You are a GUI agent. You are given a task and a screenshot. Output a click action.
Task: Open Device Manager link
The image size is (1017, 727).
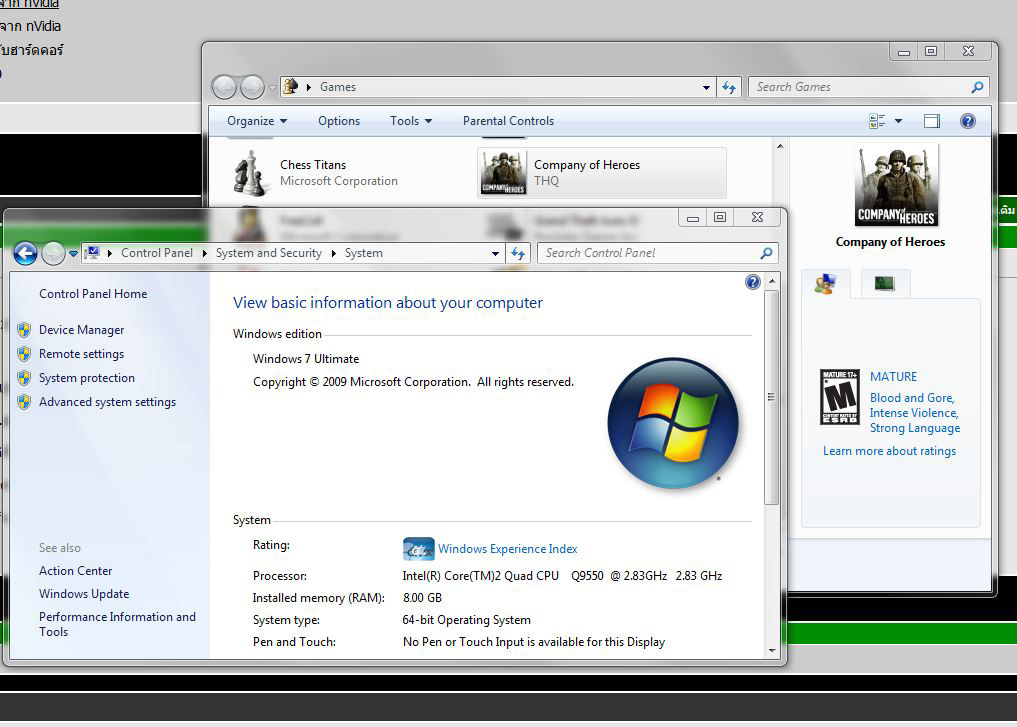pos(81,330)
